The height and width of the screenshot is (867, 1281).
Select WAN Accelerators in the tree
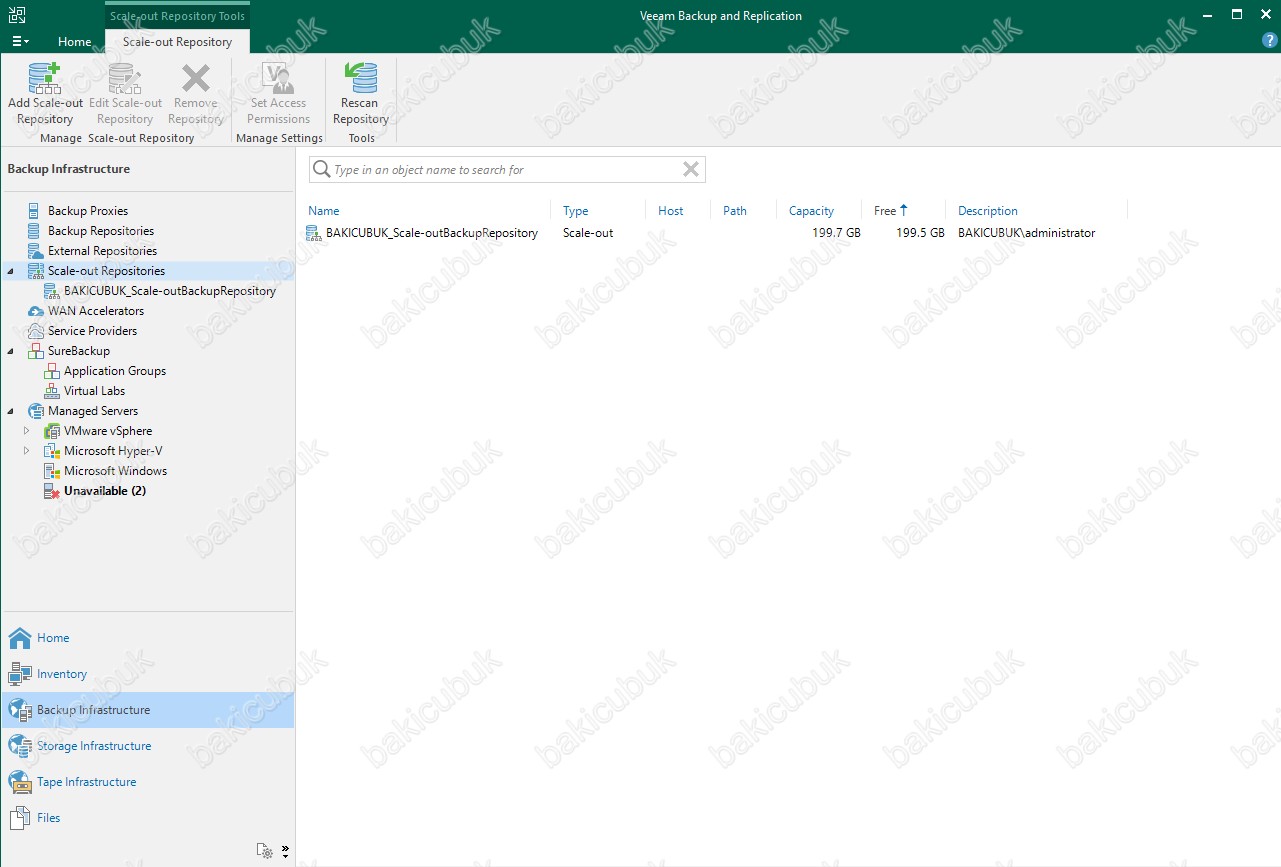(x=96, y=311)
